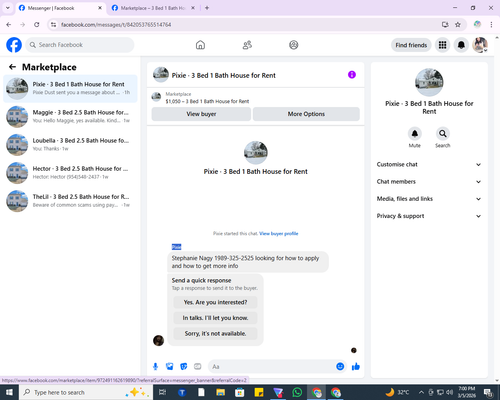Expand Media, files and links section
The height and width of the screenshot is (400, 500).
429,199
